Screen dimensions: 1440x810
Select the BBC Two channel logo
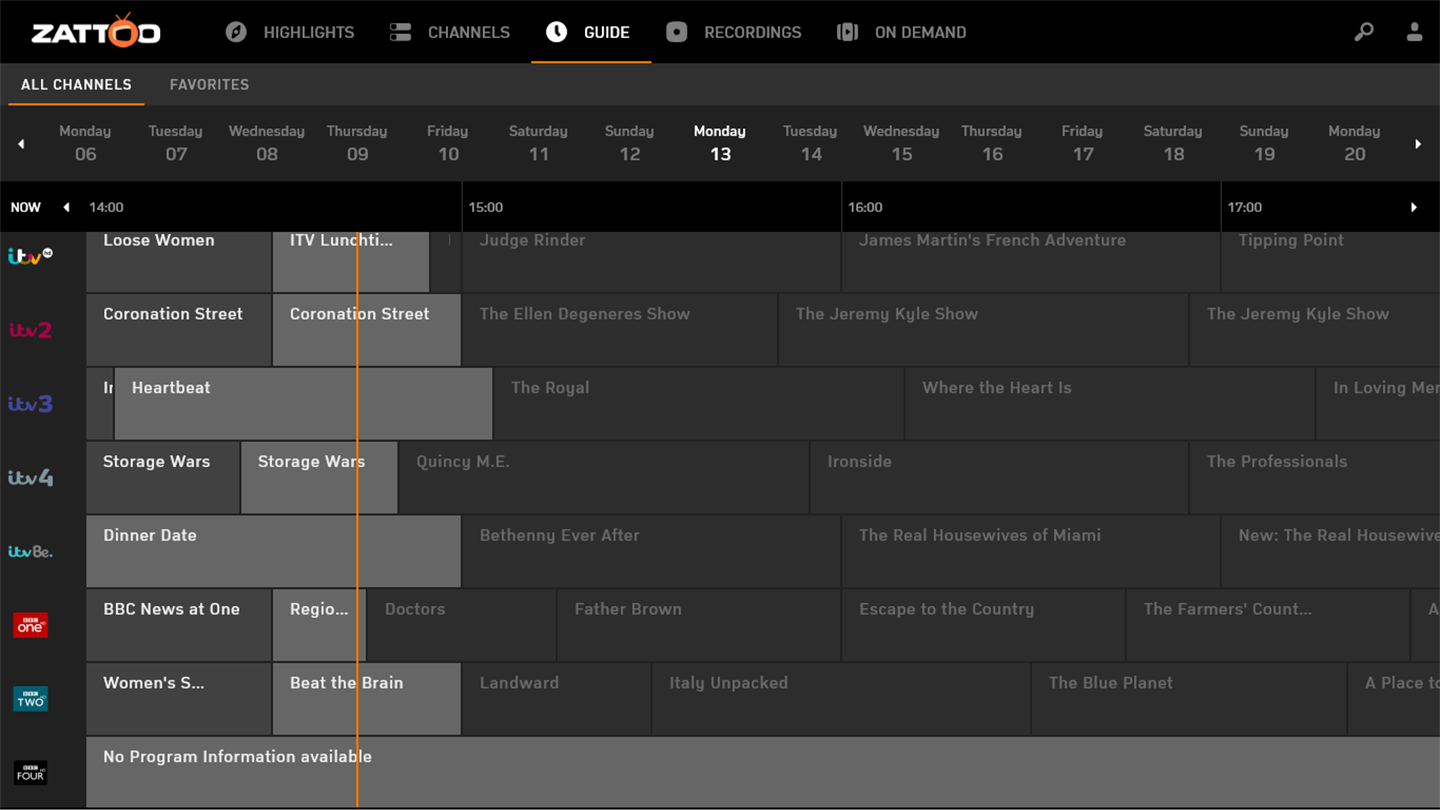click(30, 699)
